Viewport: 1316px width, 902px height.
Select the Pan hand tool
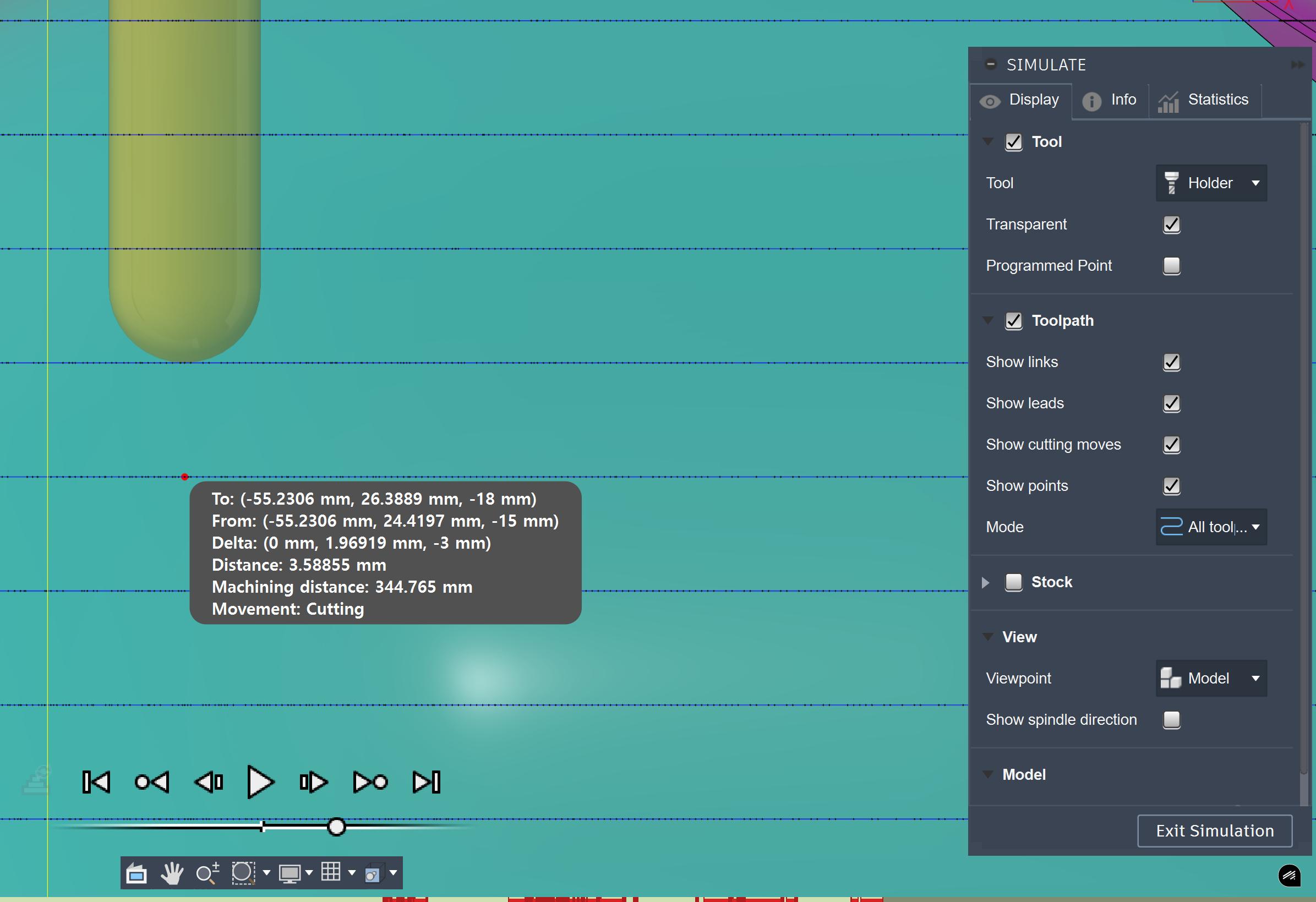(x=172, y=873)
